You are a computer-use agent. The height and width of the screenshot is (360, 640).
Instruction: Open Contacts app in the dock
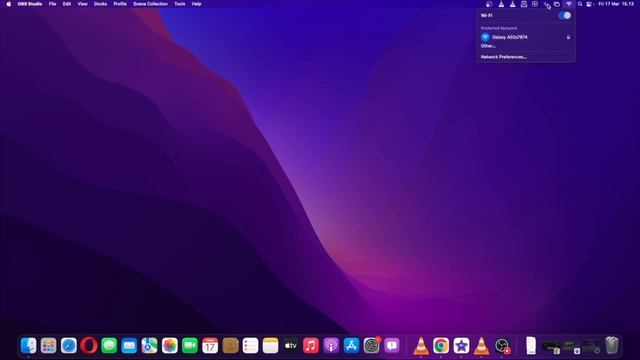click(x=230, y=346)
